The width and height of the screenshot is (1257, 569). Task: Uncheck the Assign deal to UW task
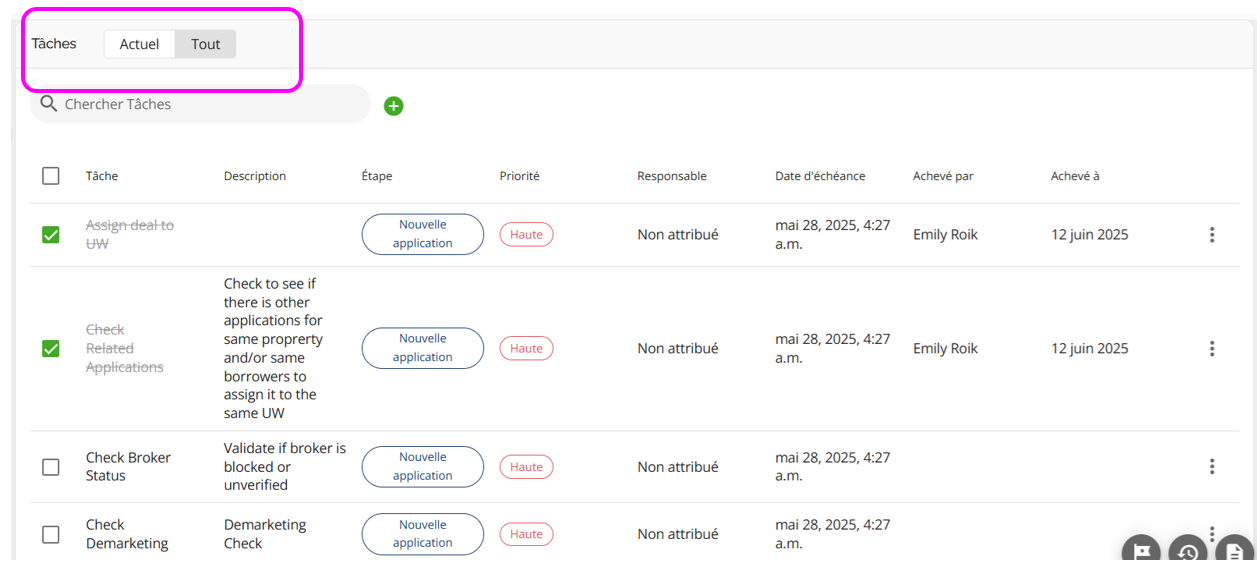(51, 235)
